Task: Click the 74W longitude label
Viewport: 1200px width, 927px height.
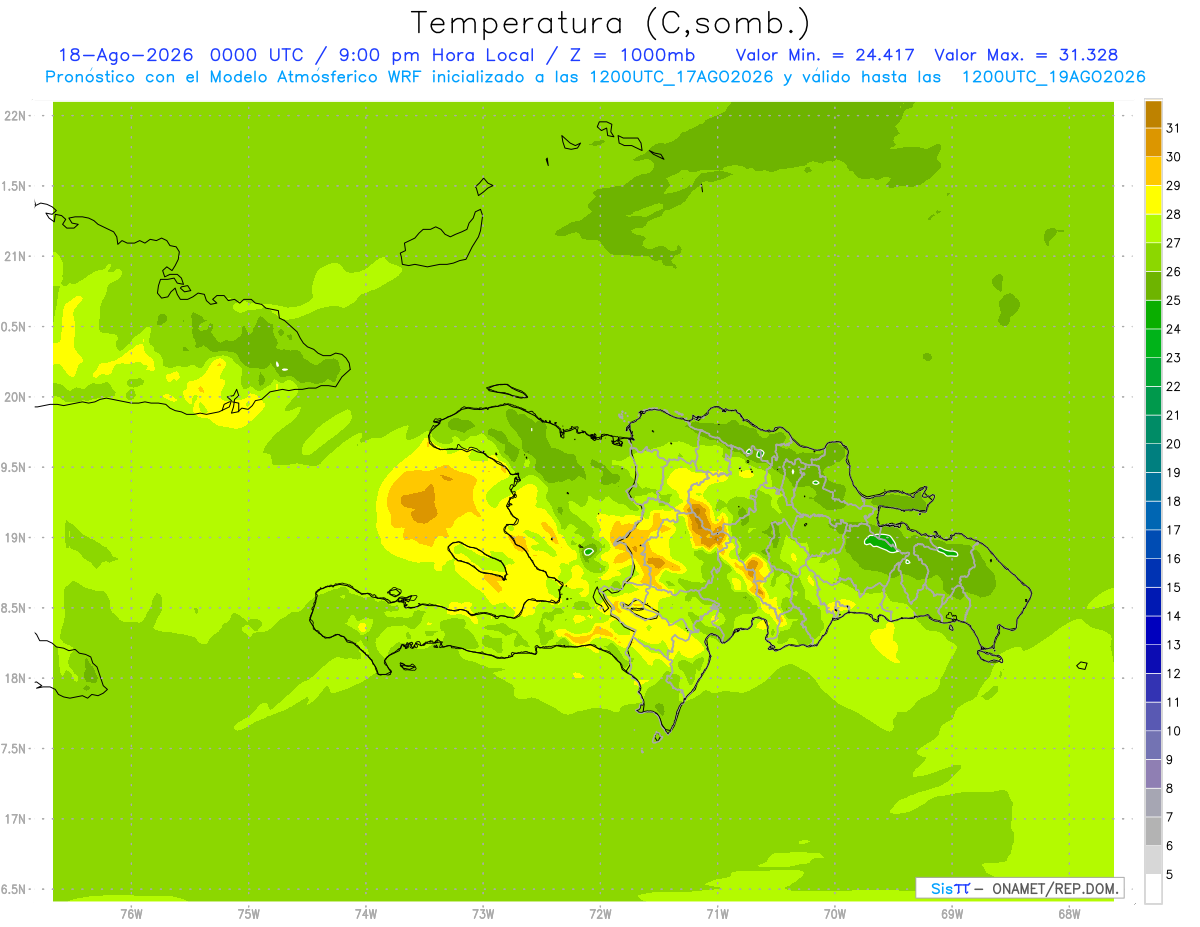Action: pyautogui.click(x=365, y=914)
